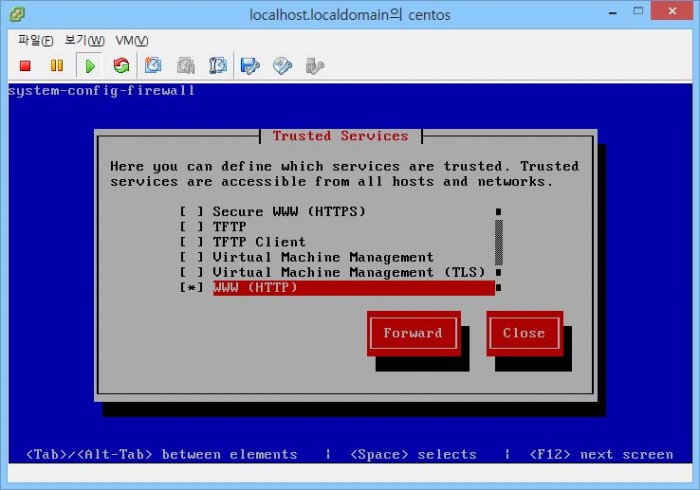Click the Reset virtual machine toolbar icon
700x490 pixels.
click(x=121, y=66)
